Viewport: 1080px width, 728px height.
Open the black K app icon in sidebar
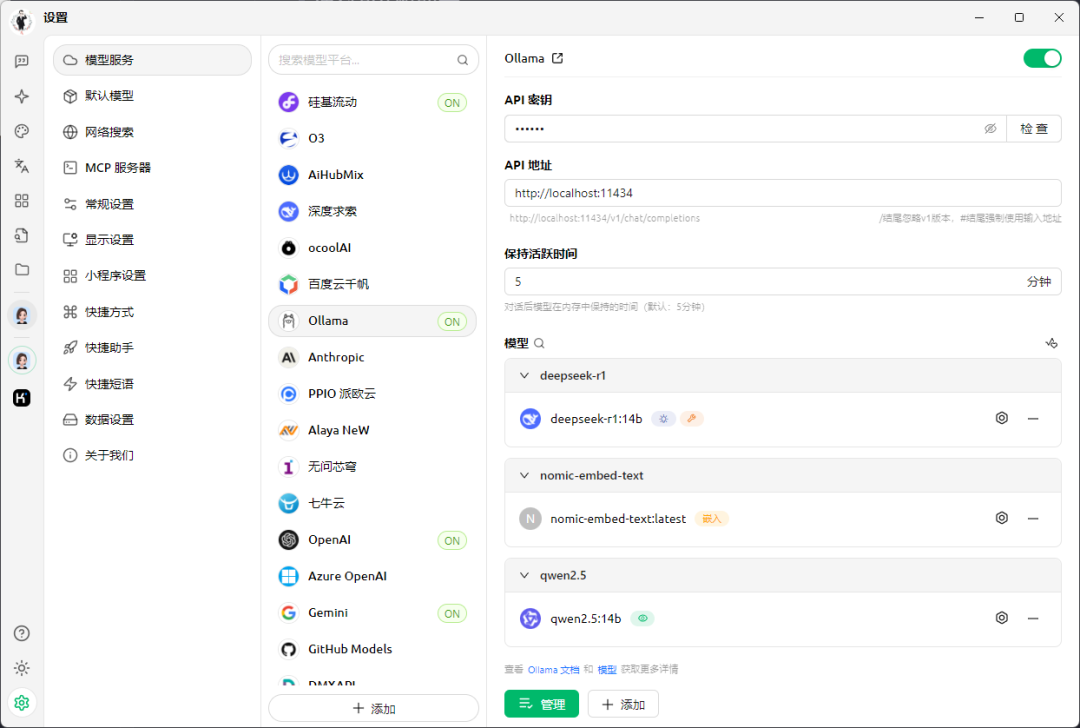21,397
